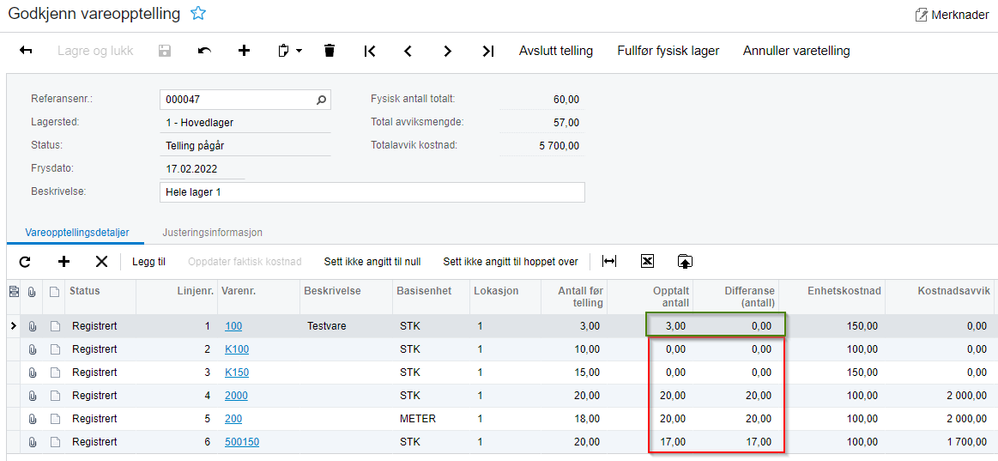Open the clipboard dropdown arrow
998x461 pixels.
coord(299,51)
